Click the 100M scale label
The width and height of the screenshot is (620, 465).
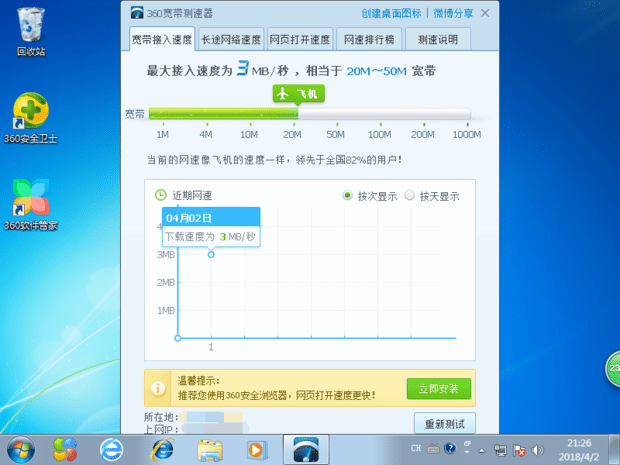click(x=380, y=134)
